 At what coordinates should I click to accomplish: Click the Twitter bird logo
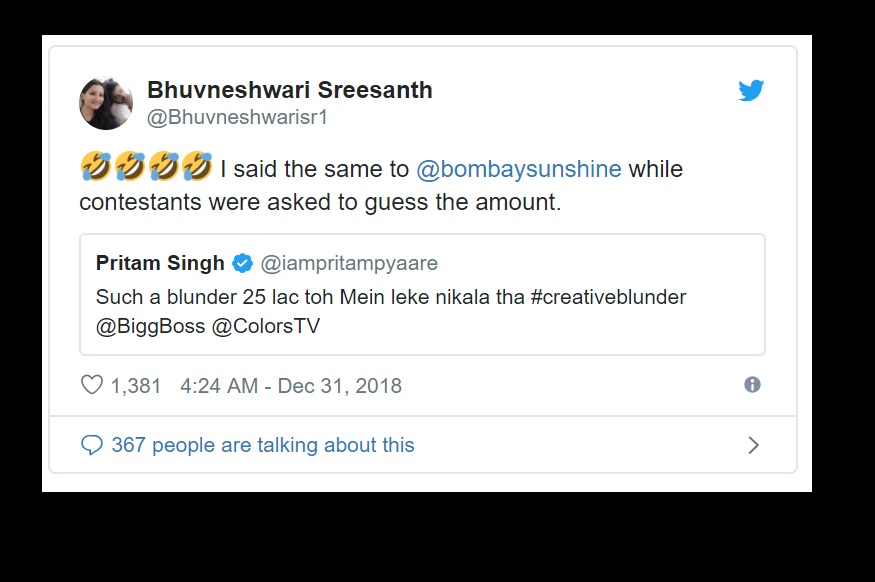751,91
